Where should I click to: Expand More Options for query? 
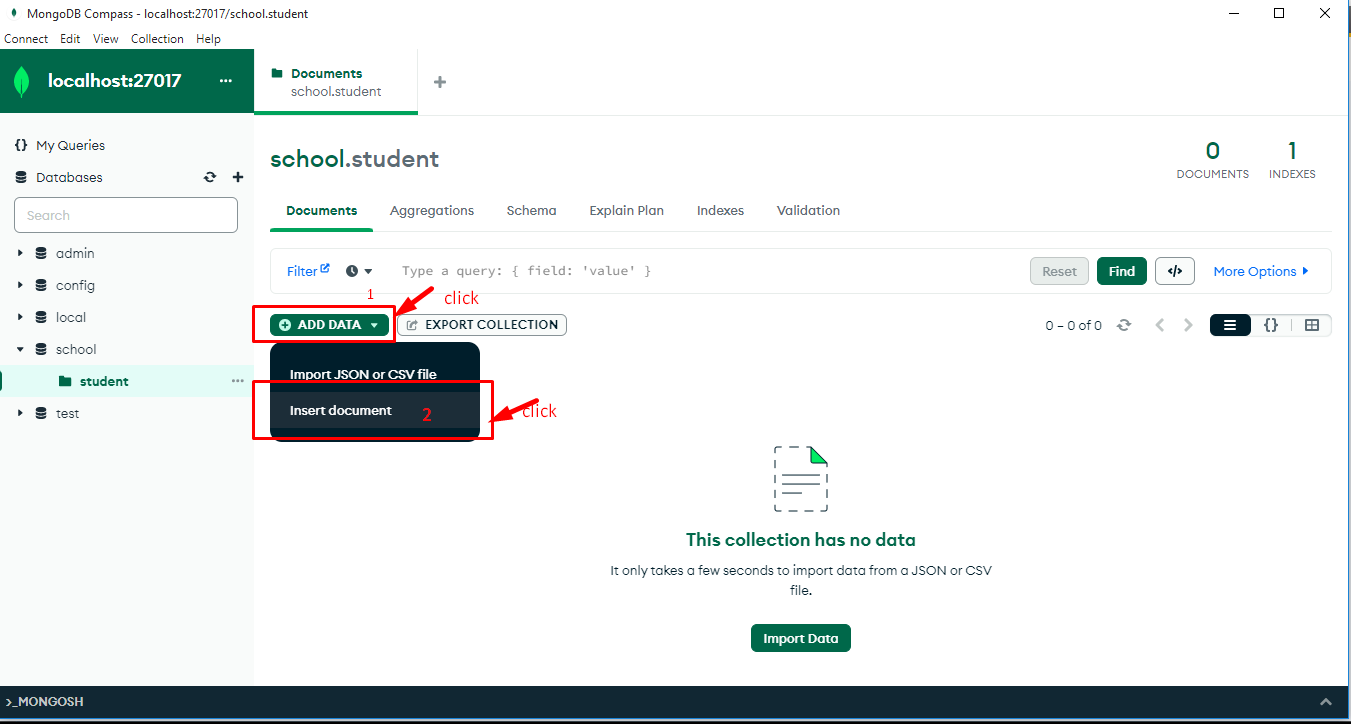tap(1261, 271)
